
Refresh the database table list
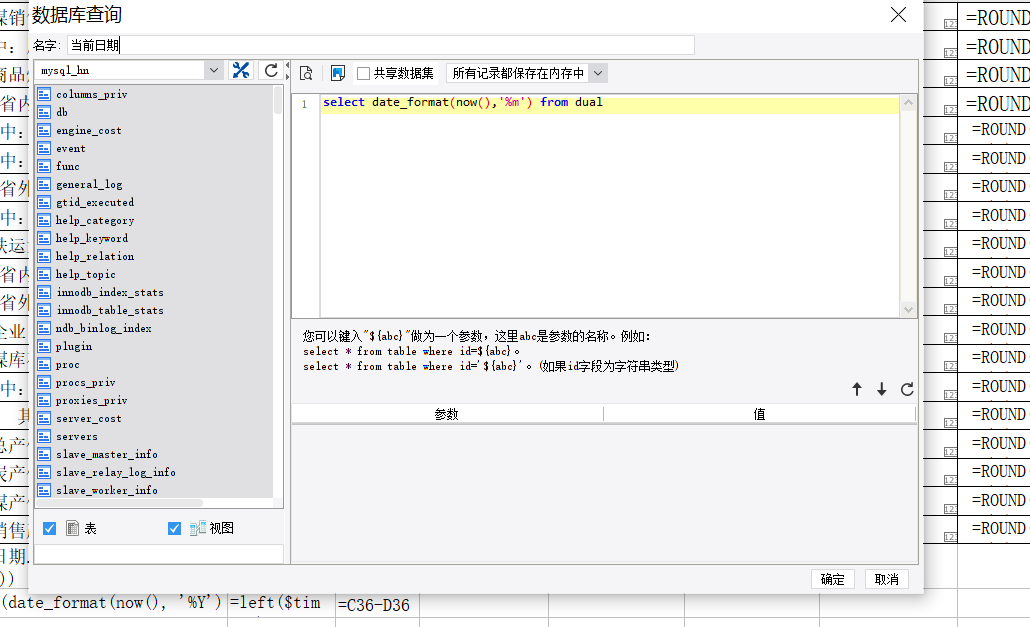(271, 70)
